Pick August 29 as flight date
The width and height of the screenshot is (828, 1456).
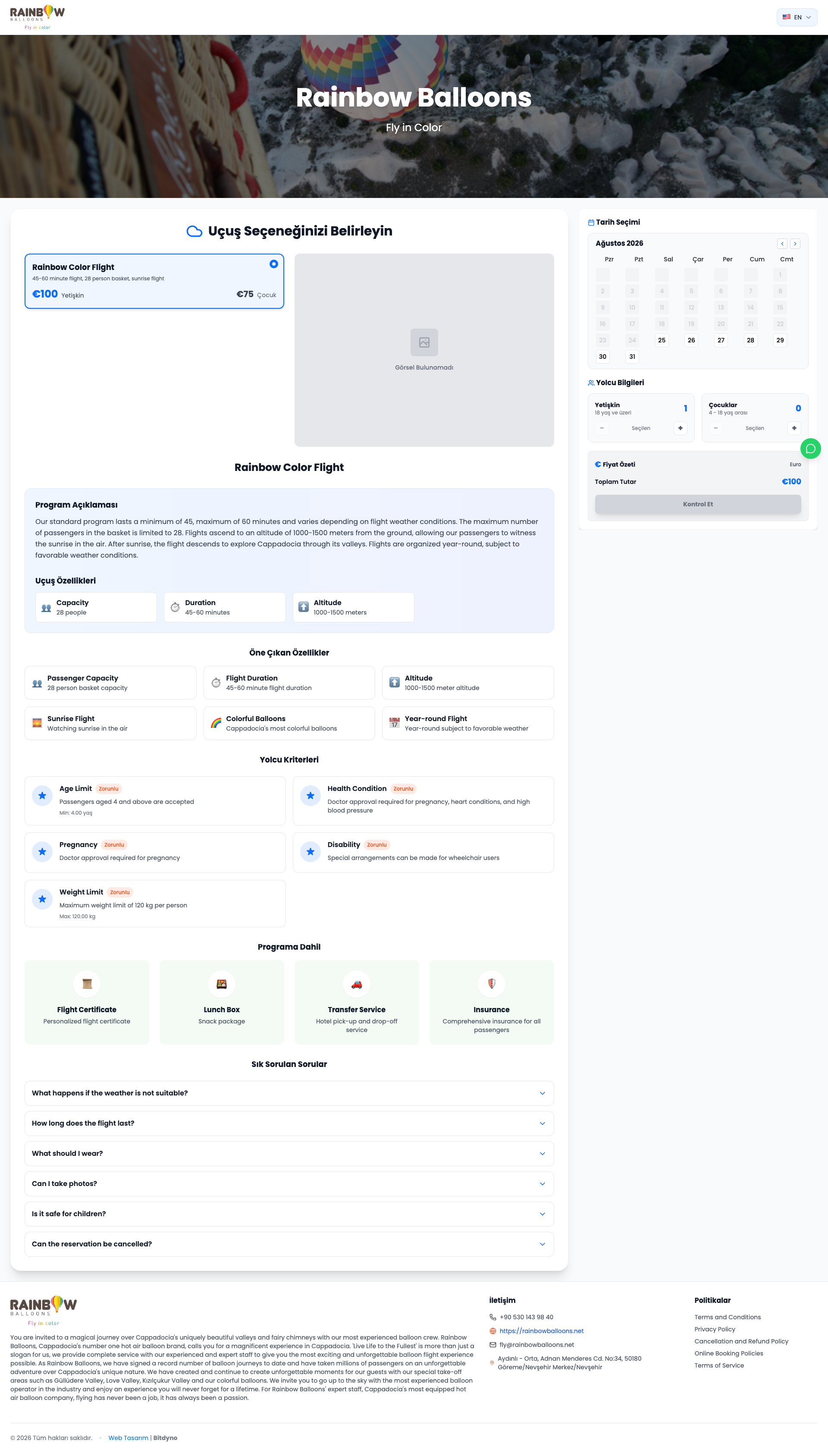pyautogui.click(x=780, y=340)
